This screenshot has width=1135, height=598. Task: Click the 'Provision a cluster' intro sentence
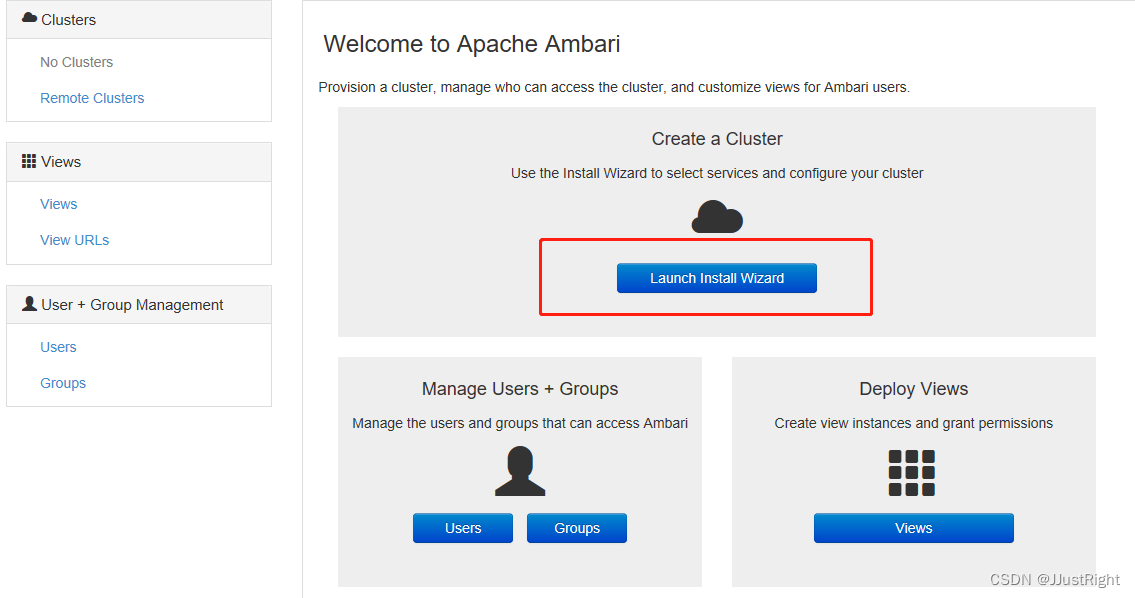[x=614, y=87]
